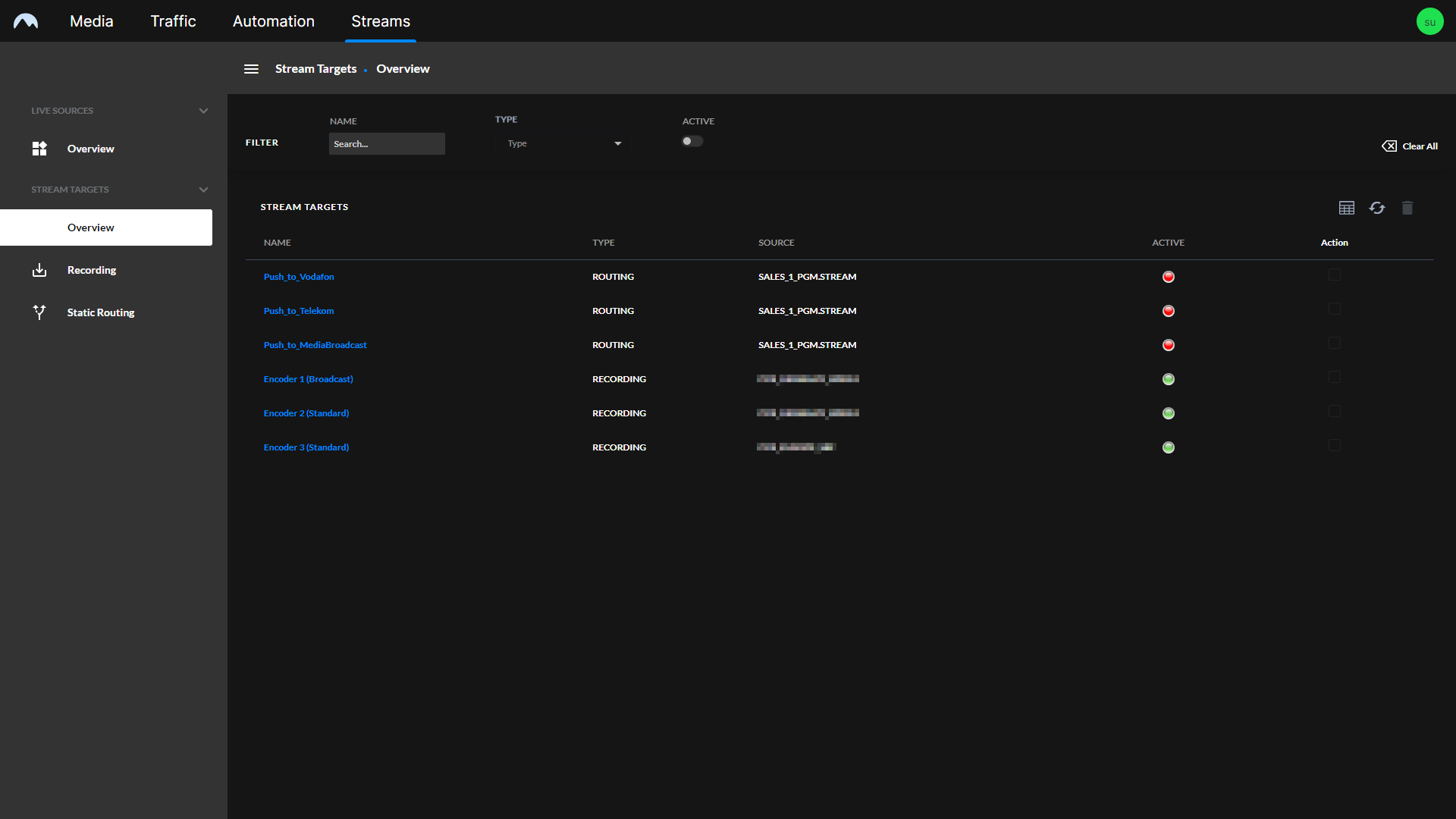Click the Overview dashboard icon under Live Sources
Viewport: 1456px width, 819px height.
[x=39, y=149]
